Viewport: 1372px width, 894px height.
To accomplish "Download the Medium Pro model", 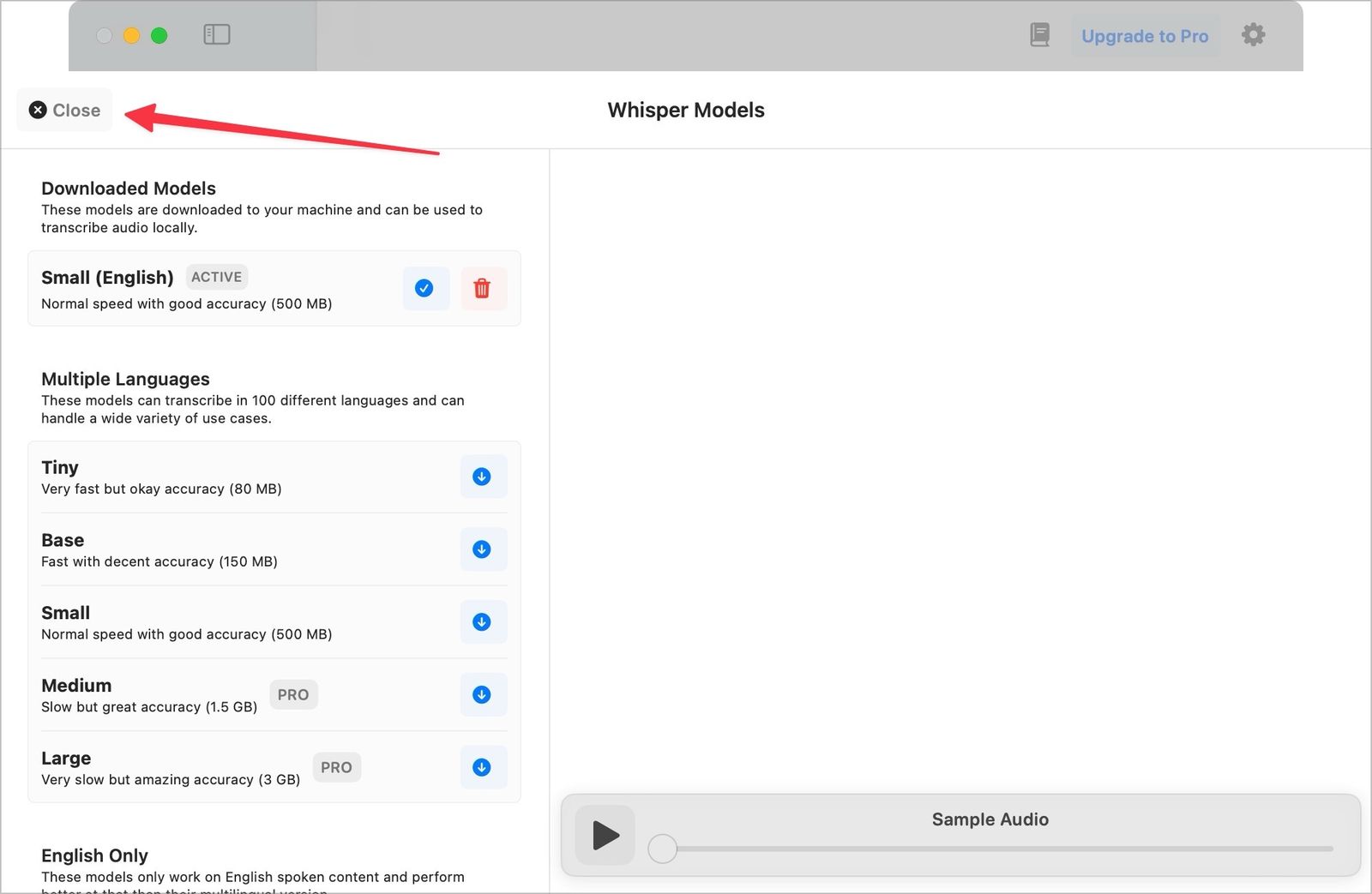I will pos(483,695).
